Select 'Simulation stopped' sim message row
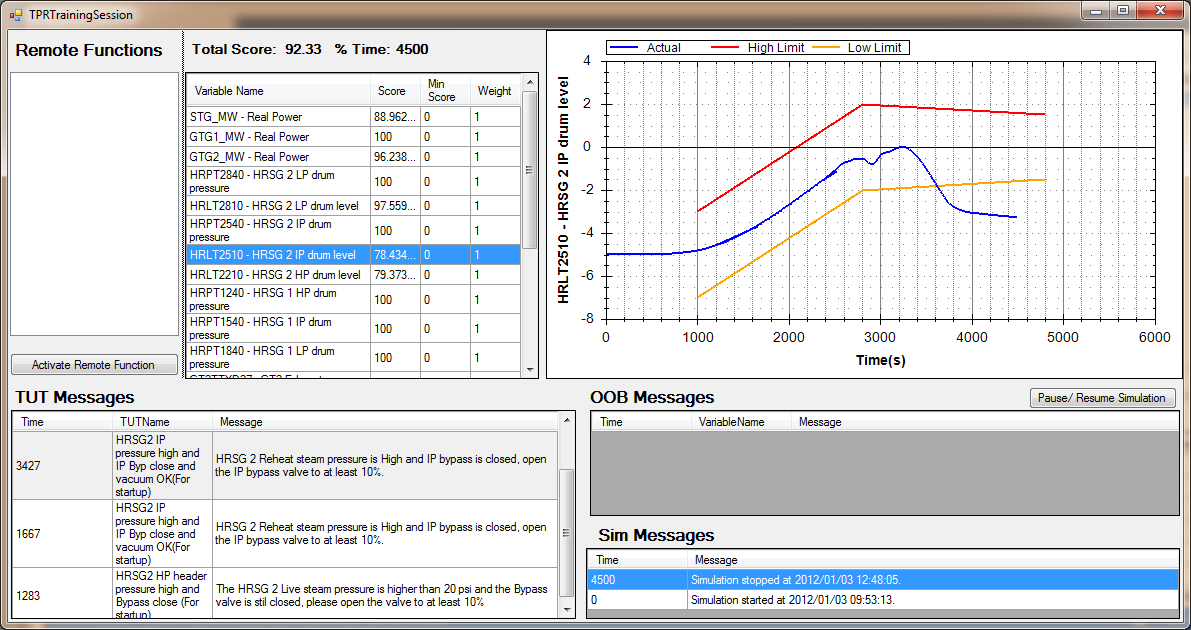Image resolution: width=1191 pixels, height=630 pixels. coord(880,580)
